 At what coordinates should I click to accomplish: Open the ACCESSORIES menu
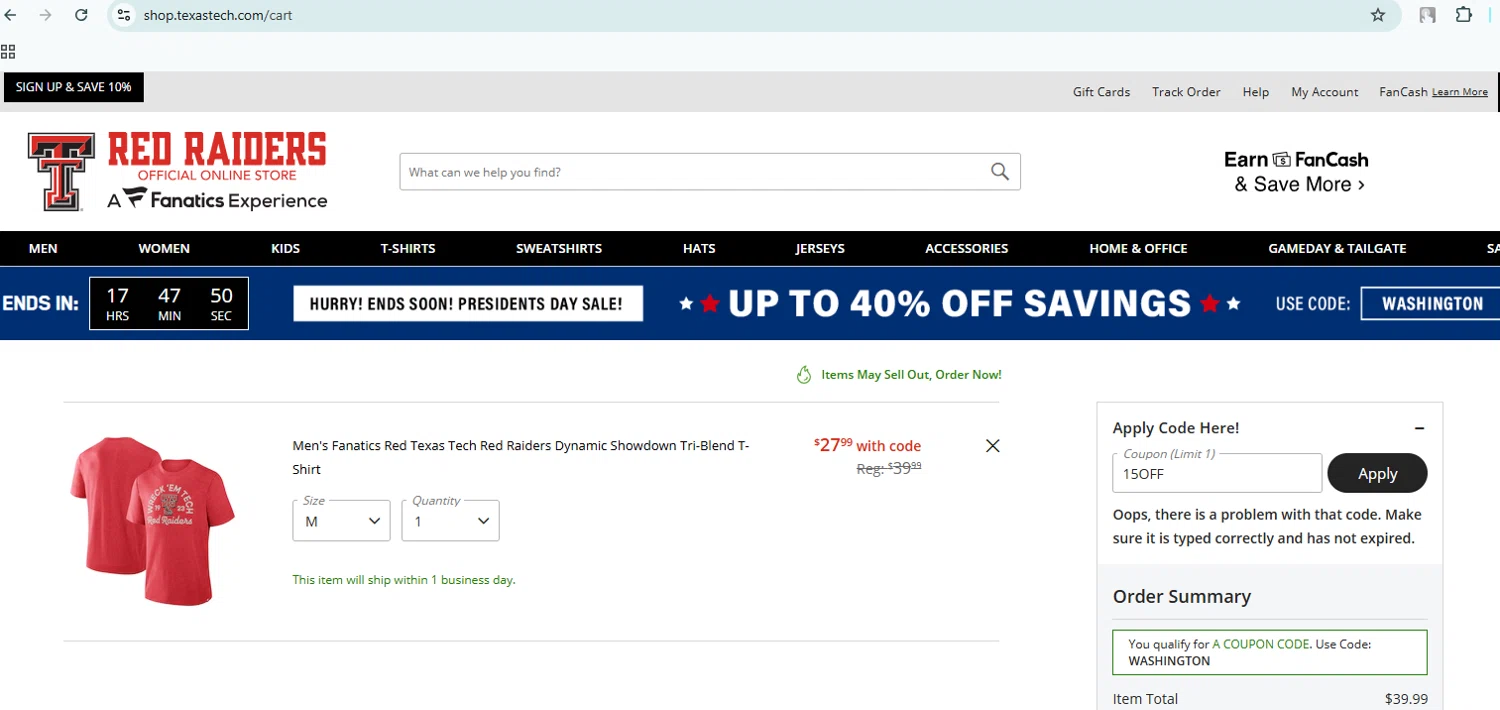click(x=966, y=248)
